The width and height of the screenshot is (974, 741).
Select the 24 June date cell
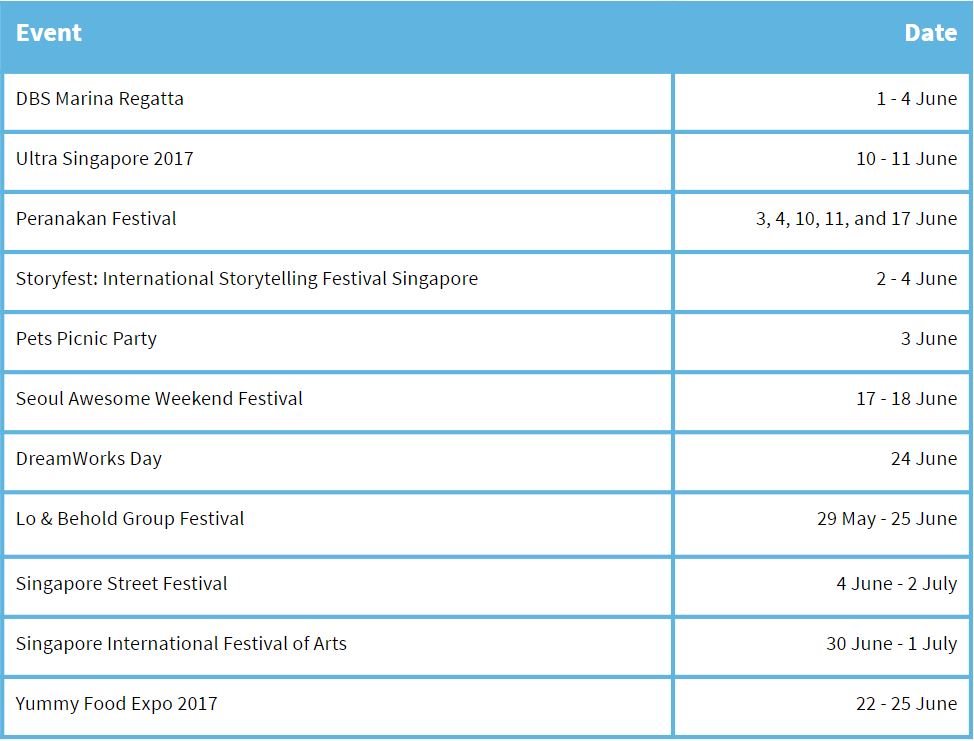[x=923, y=459]
